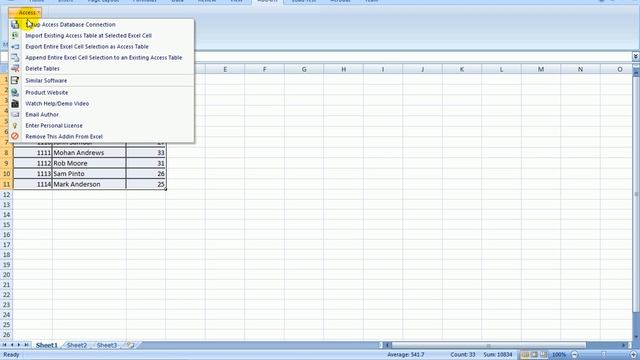Click the vertical scrollbar down arrow
Image resolution: width=640 pixels, height=360 pixels.
pos(636,336)
